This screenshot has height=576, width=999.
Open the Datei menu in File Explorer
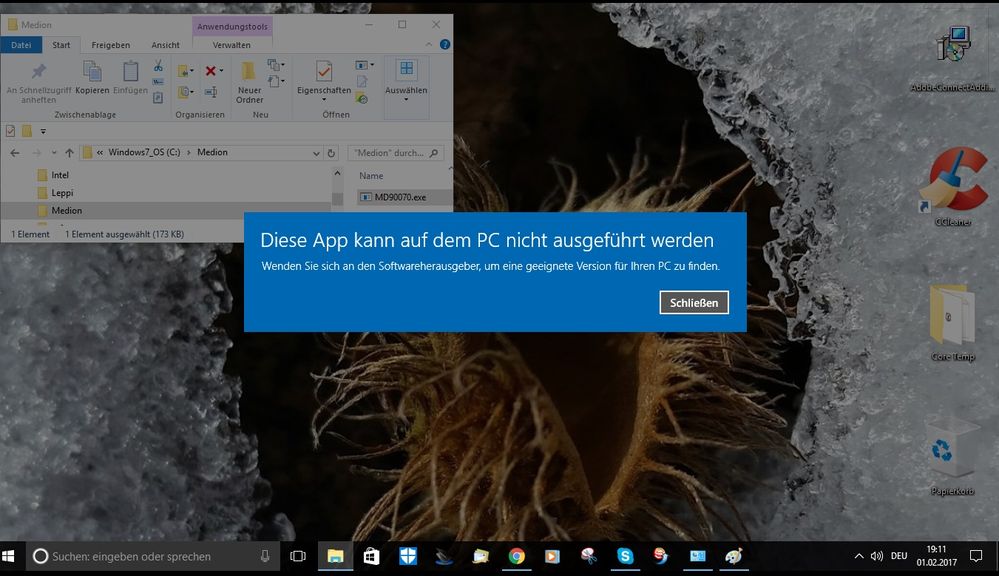click(x=21, y=45)
